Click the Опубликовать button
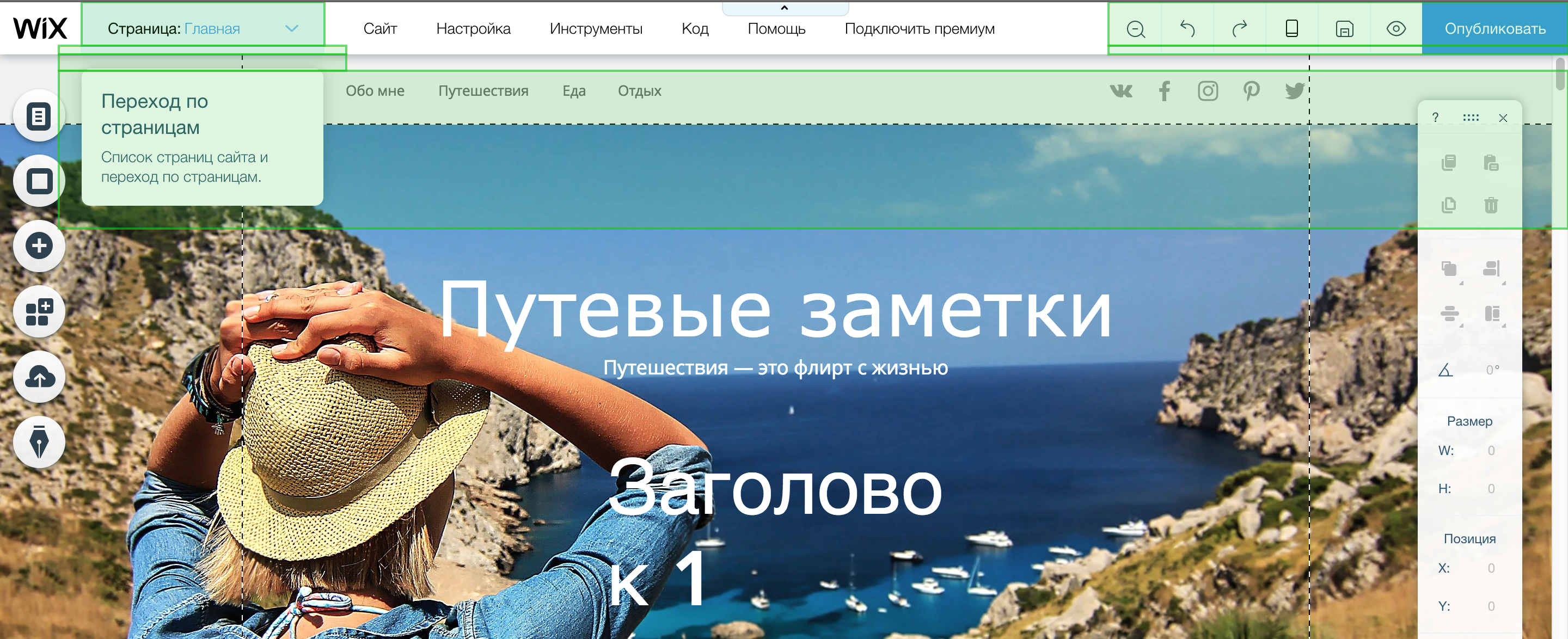1568x639 pixels. [1496, 28]
